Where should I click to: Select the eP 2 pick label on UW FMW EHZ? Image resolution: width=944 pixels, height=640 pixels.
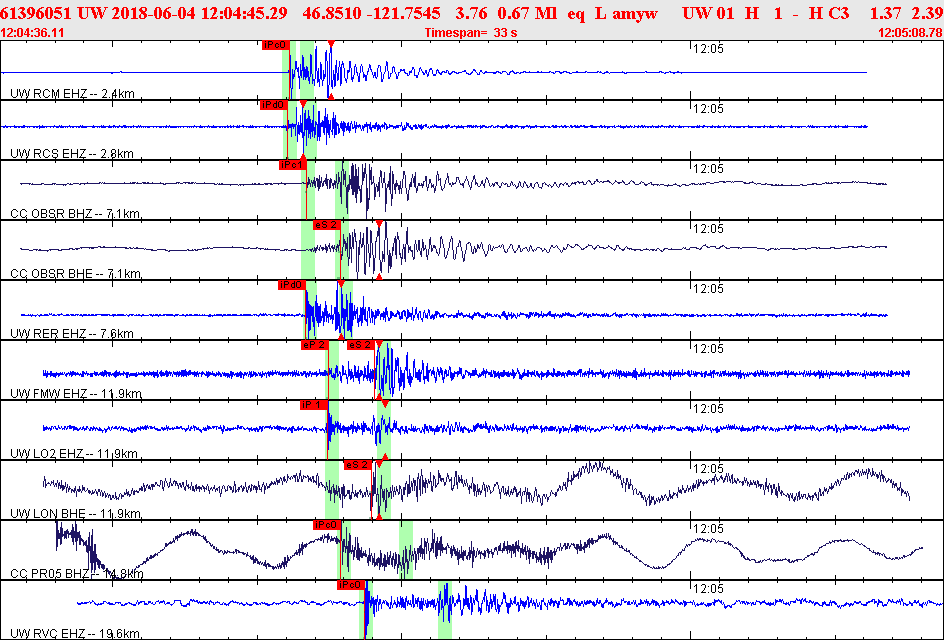pos(313,347)
